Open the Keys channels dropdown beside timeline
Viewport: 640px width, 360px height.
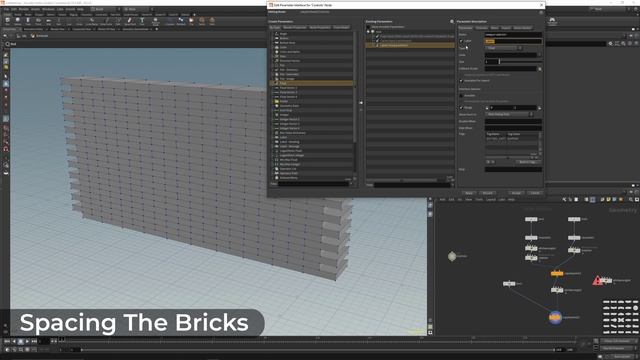click(618, 341)
